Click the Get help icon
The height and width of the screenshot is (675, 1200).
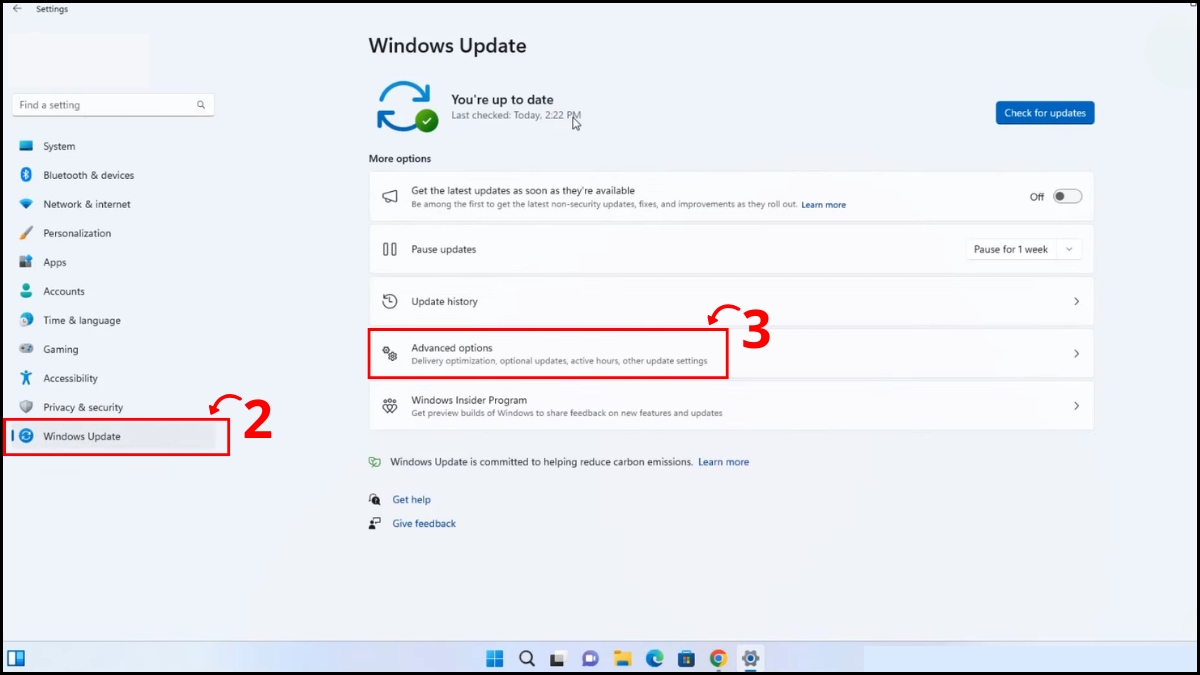coord(375,499)
